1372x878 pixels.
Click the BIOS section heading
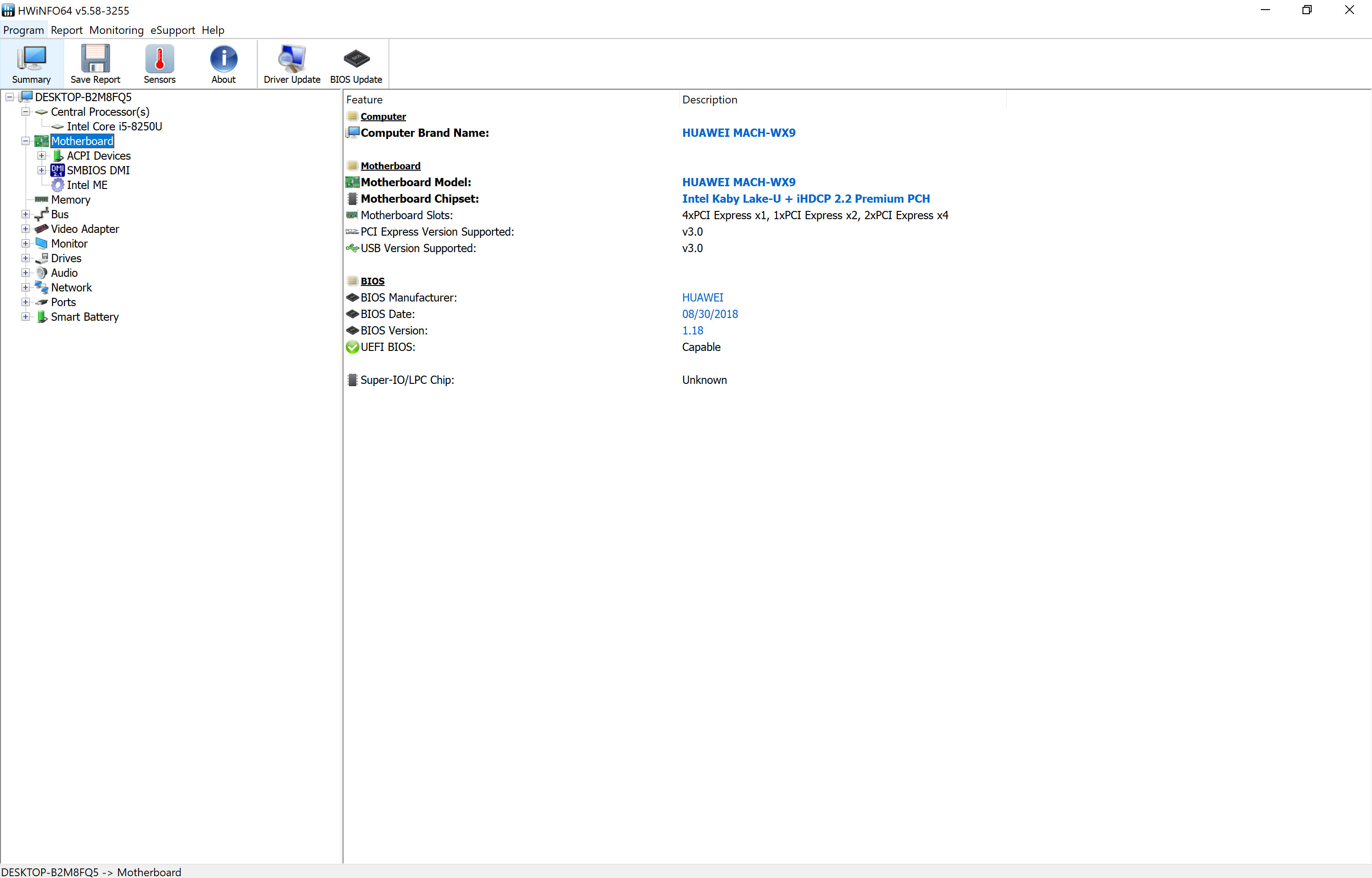click(373, 281)
